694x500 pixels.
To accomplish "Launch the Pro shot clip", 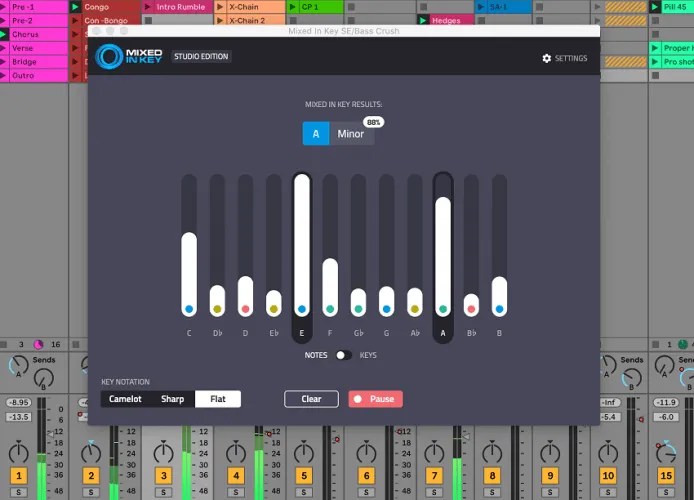I will click(671, 62).
